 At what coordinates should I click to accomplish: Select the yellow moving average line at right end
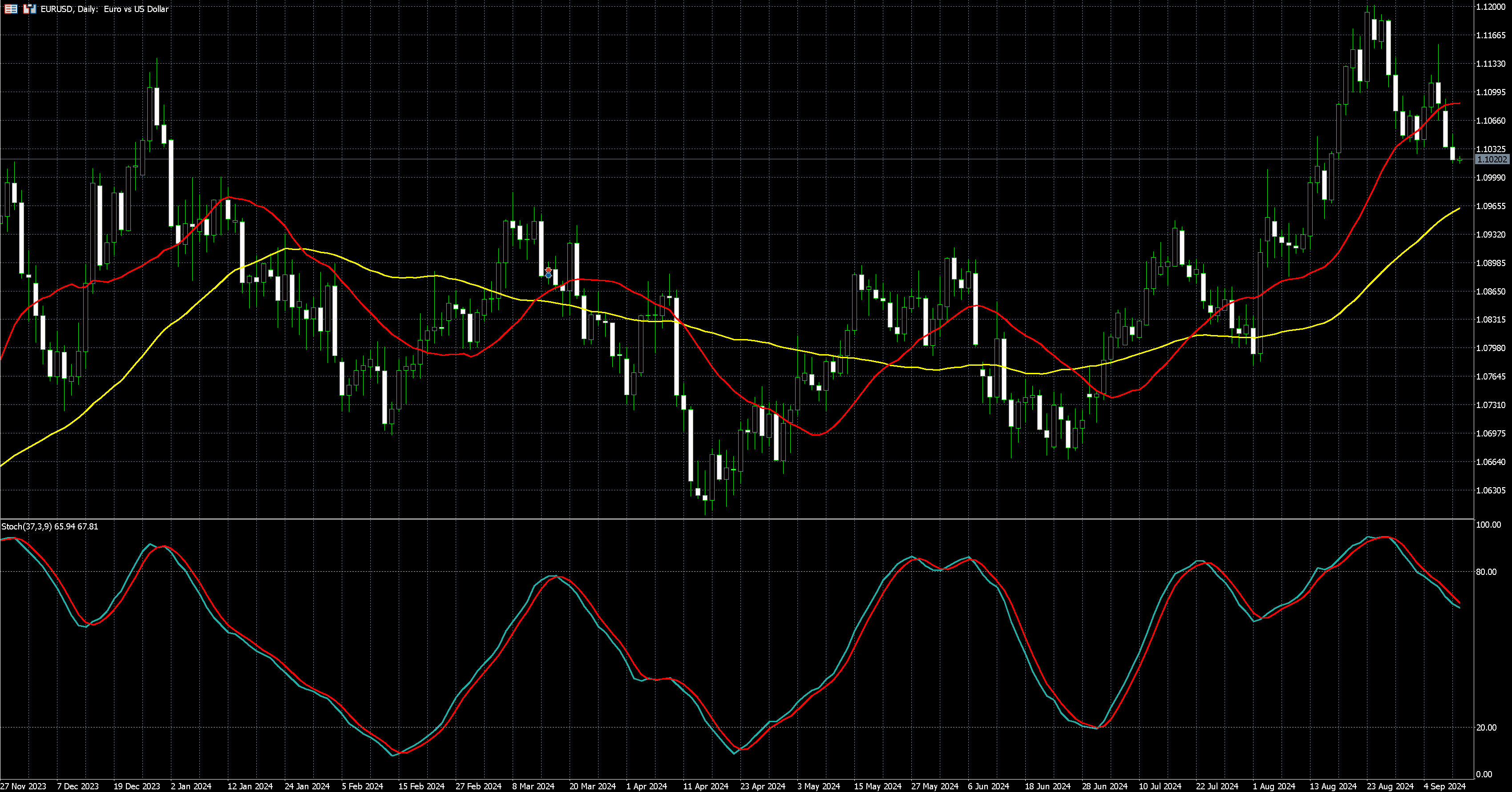[1458, 209]
